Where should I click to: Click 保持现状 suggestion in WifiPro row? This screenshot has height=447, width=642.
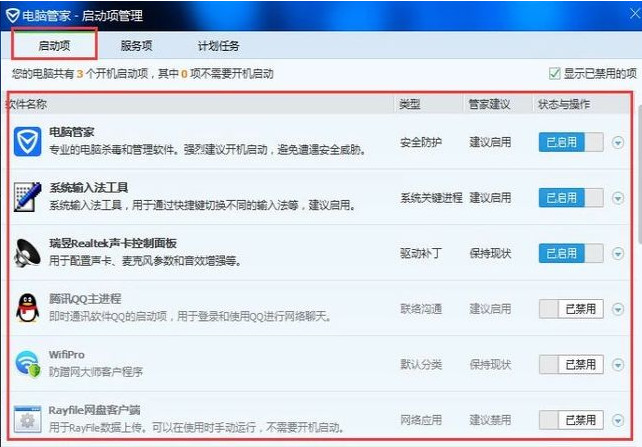pyautogui.click(x=490, y=364)
